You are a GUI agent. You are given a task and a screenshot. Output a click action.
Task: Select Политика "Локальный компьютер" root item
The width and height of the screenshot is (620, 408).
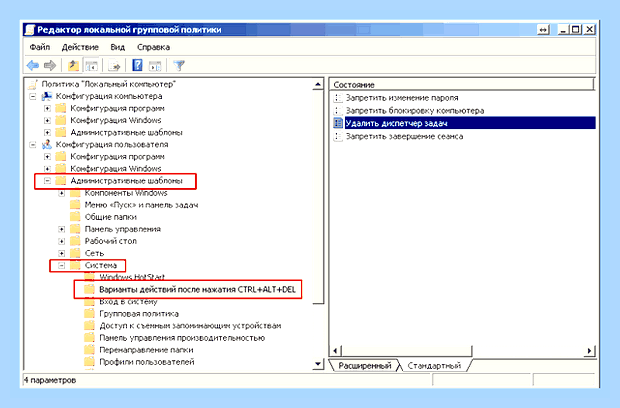click(108, 84)
